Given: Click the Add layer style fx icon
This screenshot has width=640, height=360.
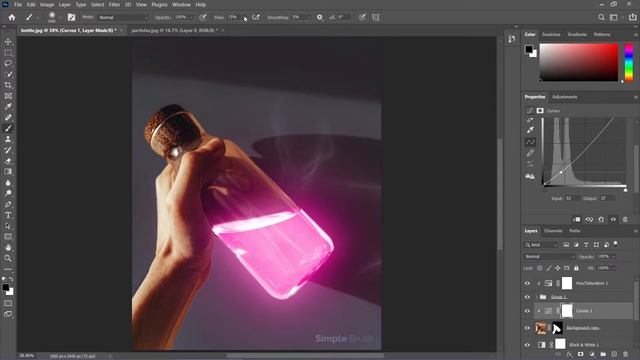Looking at the screenshot, I should 570,354.
